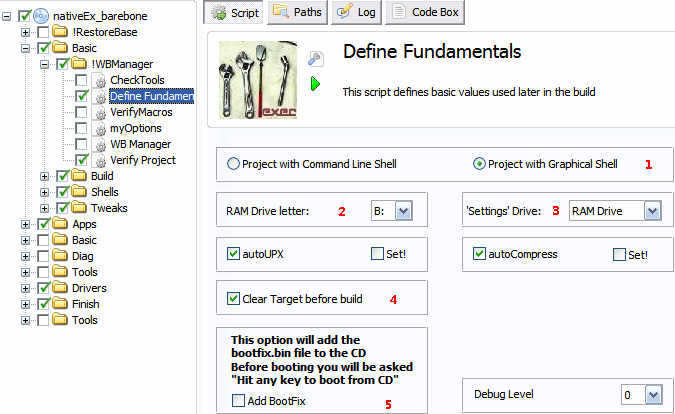The height and width of the screenshot is (414, 675).
Task: Collapse the !WBManager tree node
Action: tap(44, 64)
